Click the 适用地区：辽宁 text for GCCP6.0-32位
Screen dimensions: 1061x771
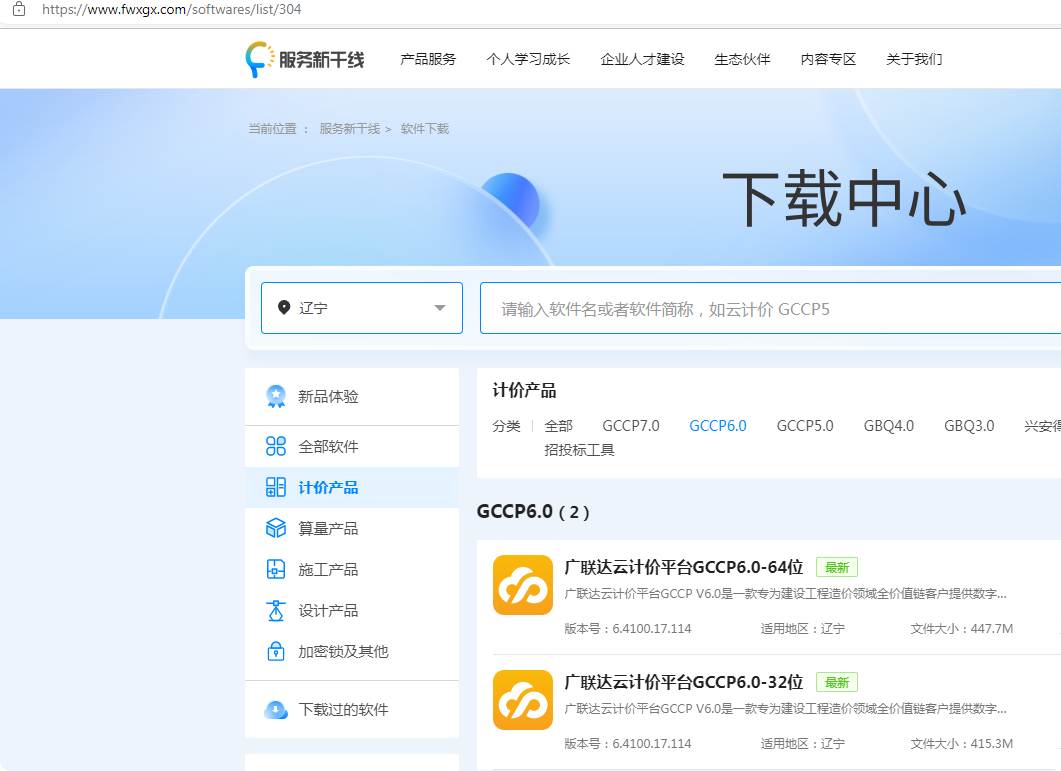pos(803,744)
